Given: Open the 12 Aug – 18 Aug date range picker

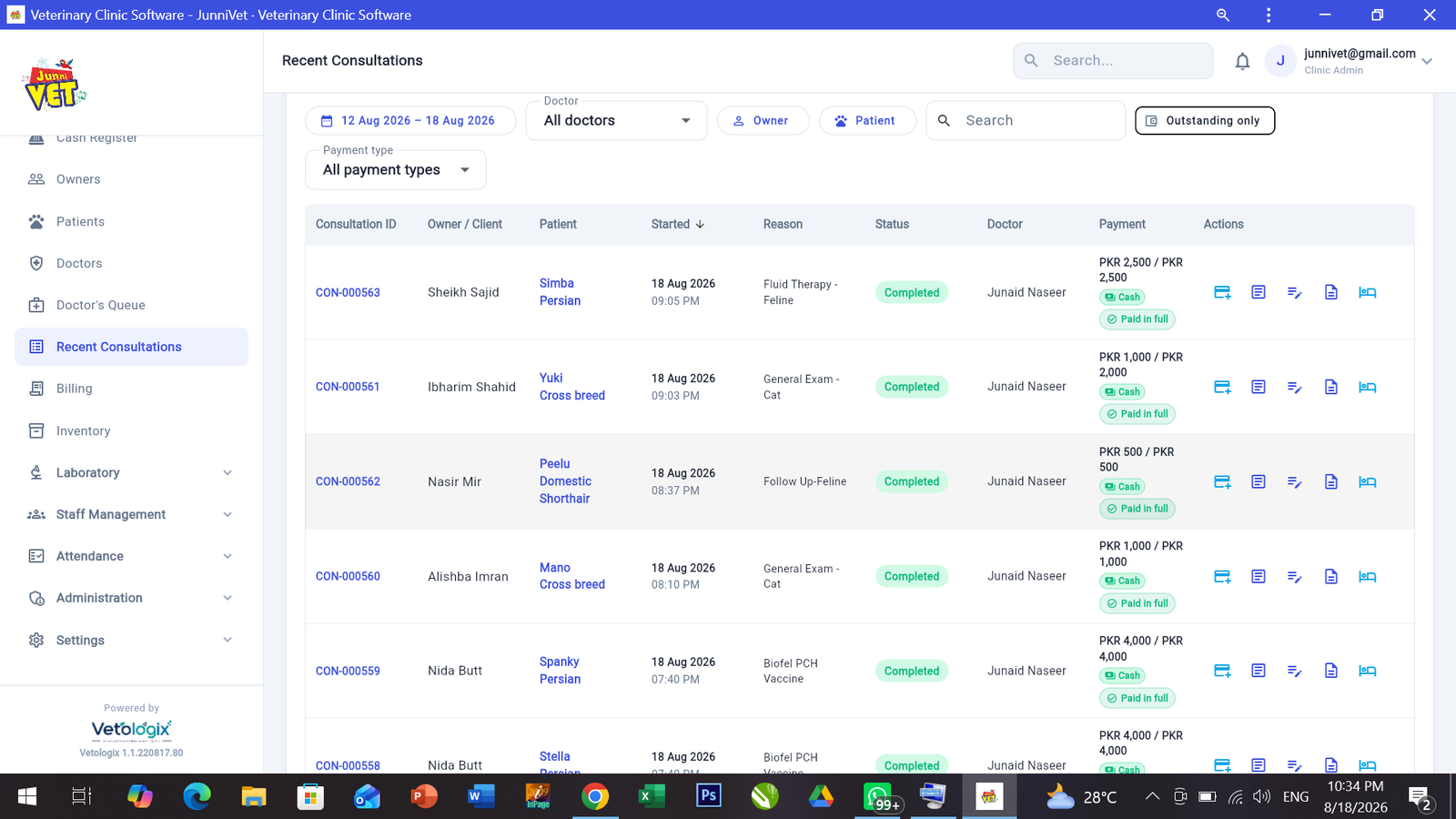Looking at the screenshot, I should (x=410, y=120).
